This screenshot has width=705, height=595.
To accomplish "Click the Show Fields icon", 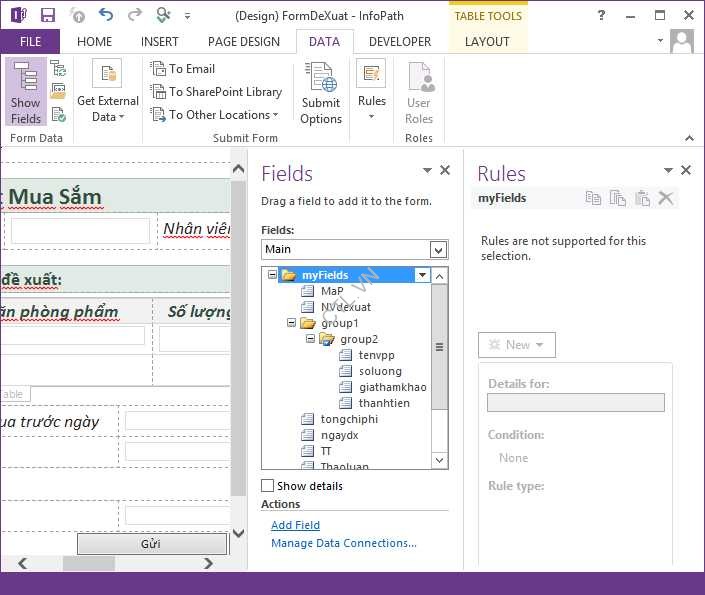I will coord(26,92).
